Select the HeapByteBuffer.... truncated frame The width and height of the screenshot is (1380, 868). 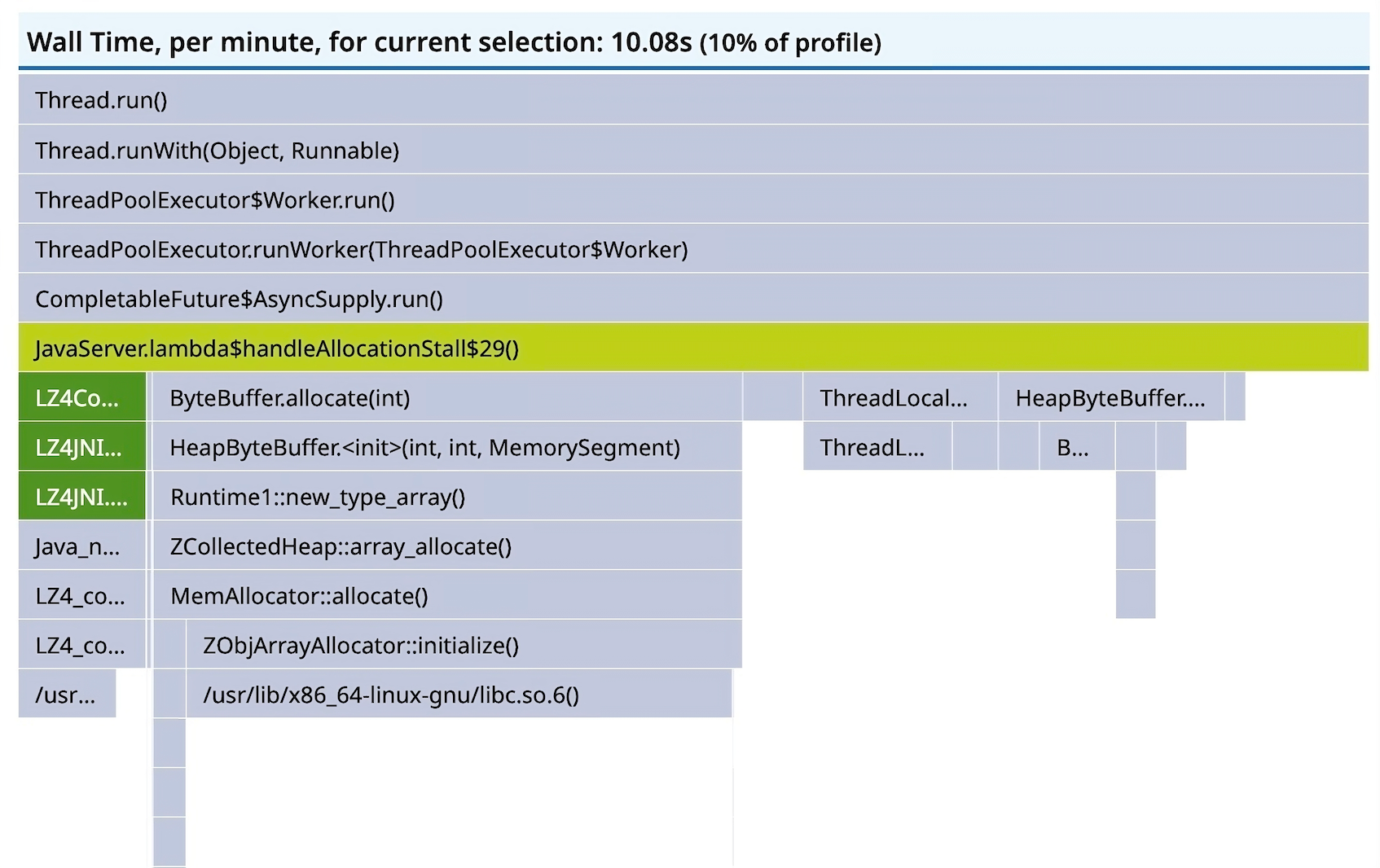point(1110,398)
